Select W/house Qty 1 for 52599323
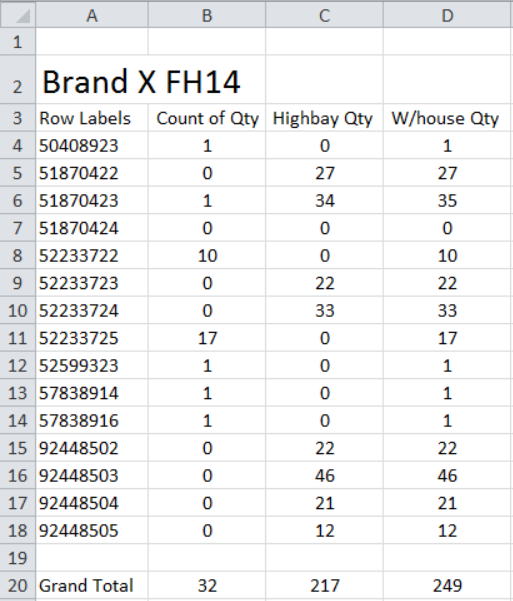The height and width of the screenshot is (601, 513). (x=447, y=366)
